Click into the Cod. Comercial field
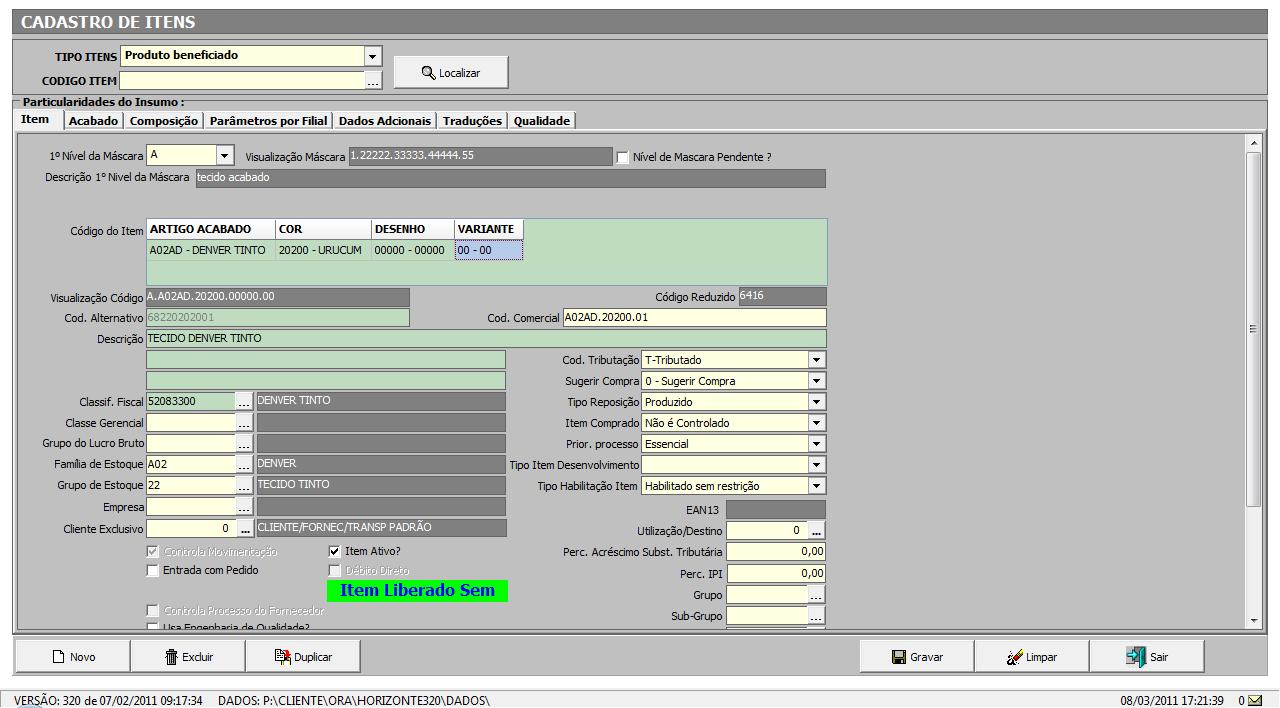The image size is (1280, 708). (694, 318)
